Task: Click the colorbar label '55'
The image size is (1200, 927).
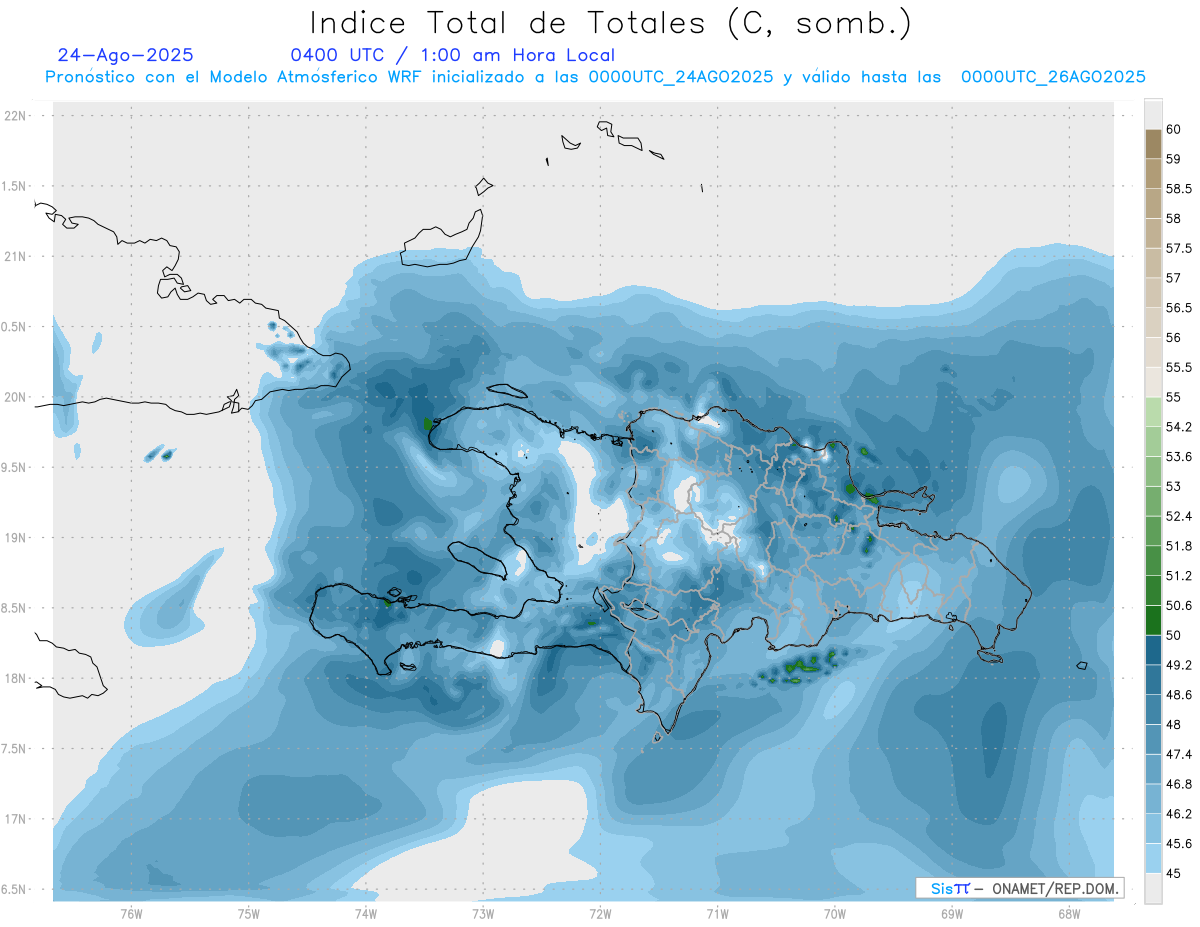Action: click(1173, 397)
